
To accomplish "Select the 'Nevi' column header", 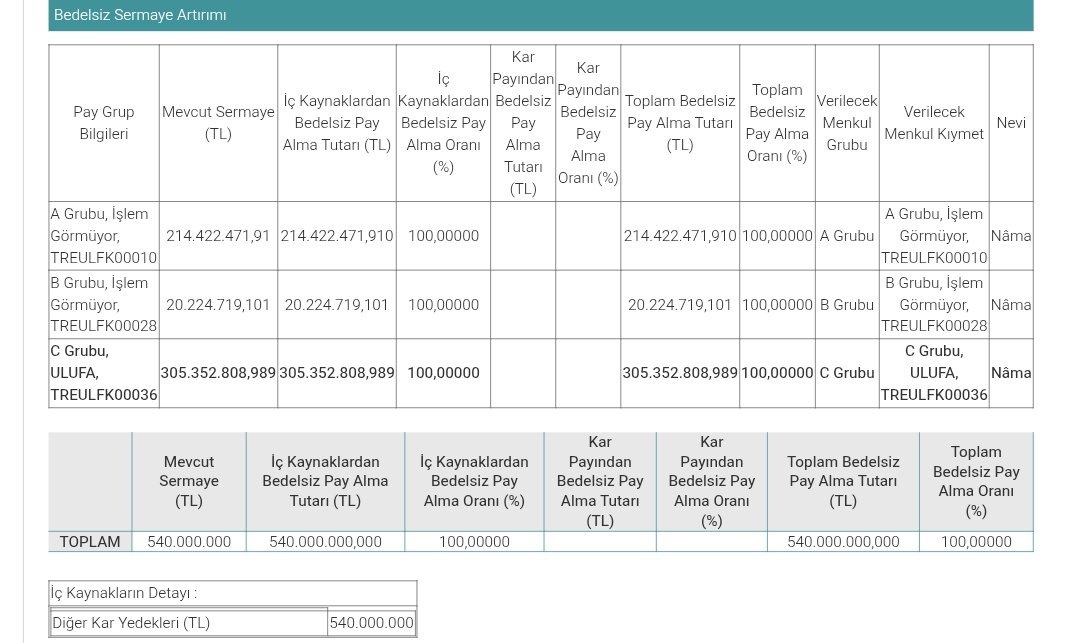I will click(x=1011, y=123).
